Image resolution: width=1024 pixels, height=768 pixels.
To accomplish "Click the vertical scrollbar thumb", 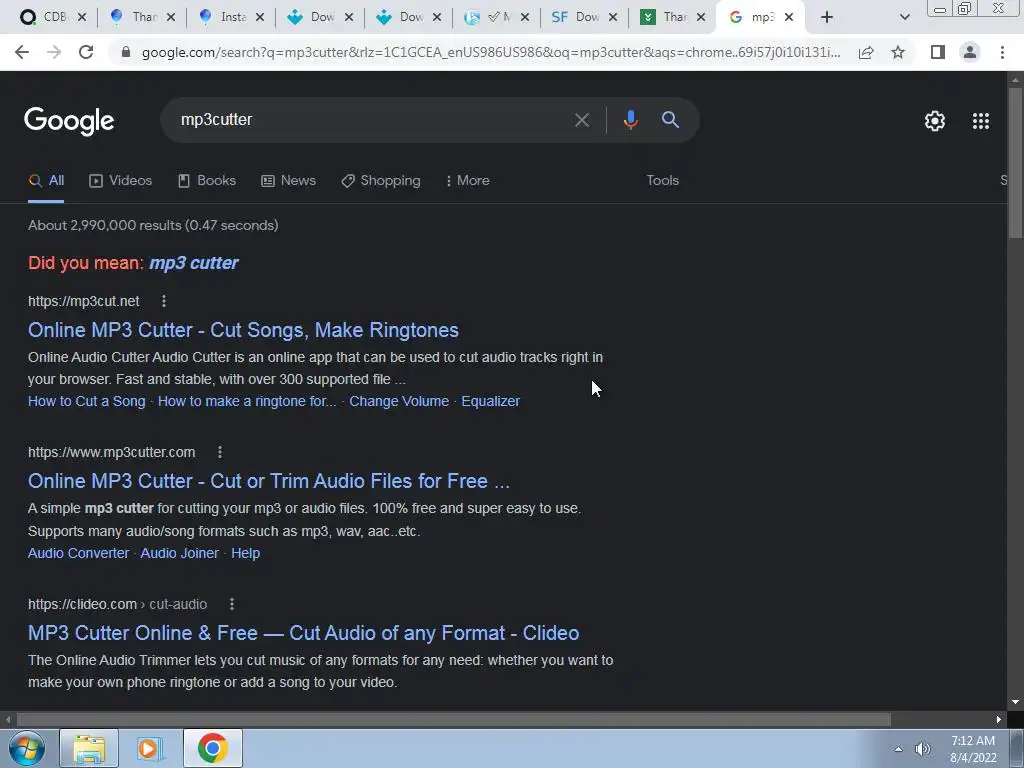I will 1015,162.
